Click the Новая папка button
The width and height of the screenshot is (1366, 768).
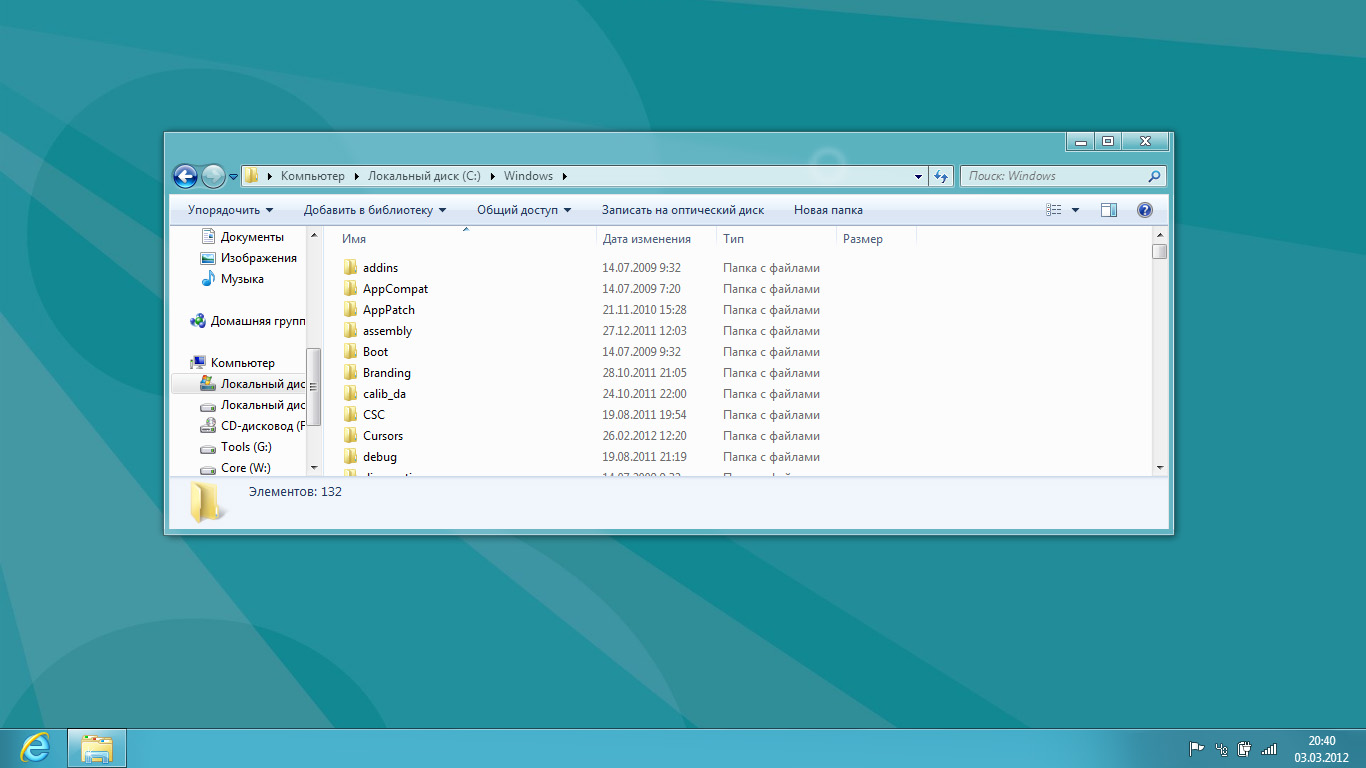[x=828, y=210]
